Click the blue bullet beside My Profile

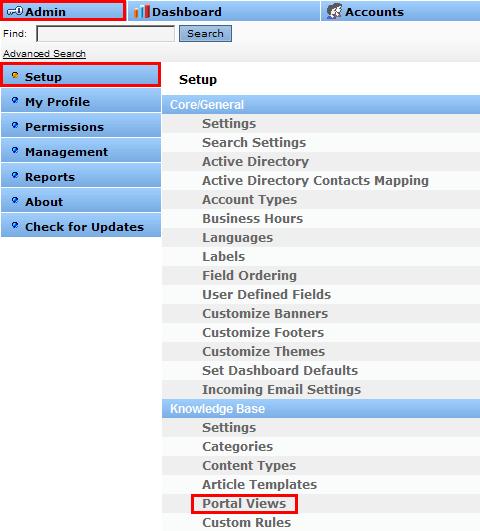point(15,100)
